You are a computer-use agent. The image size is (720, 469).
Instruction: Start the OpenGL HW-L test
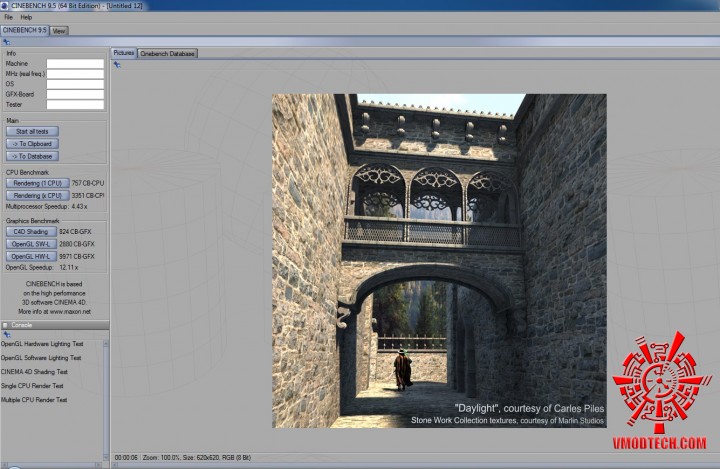(x=31, y=257)
